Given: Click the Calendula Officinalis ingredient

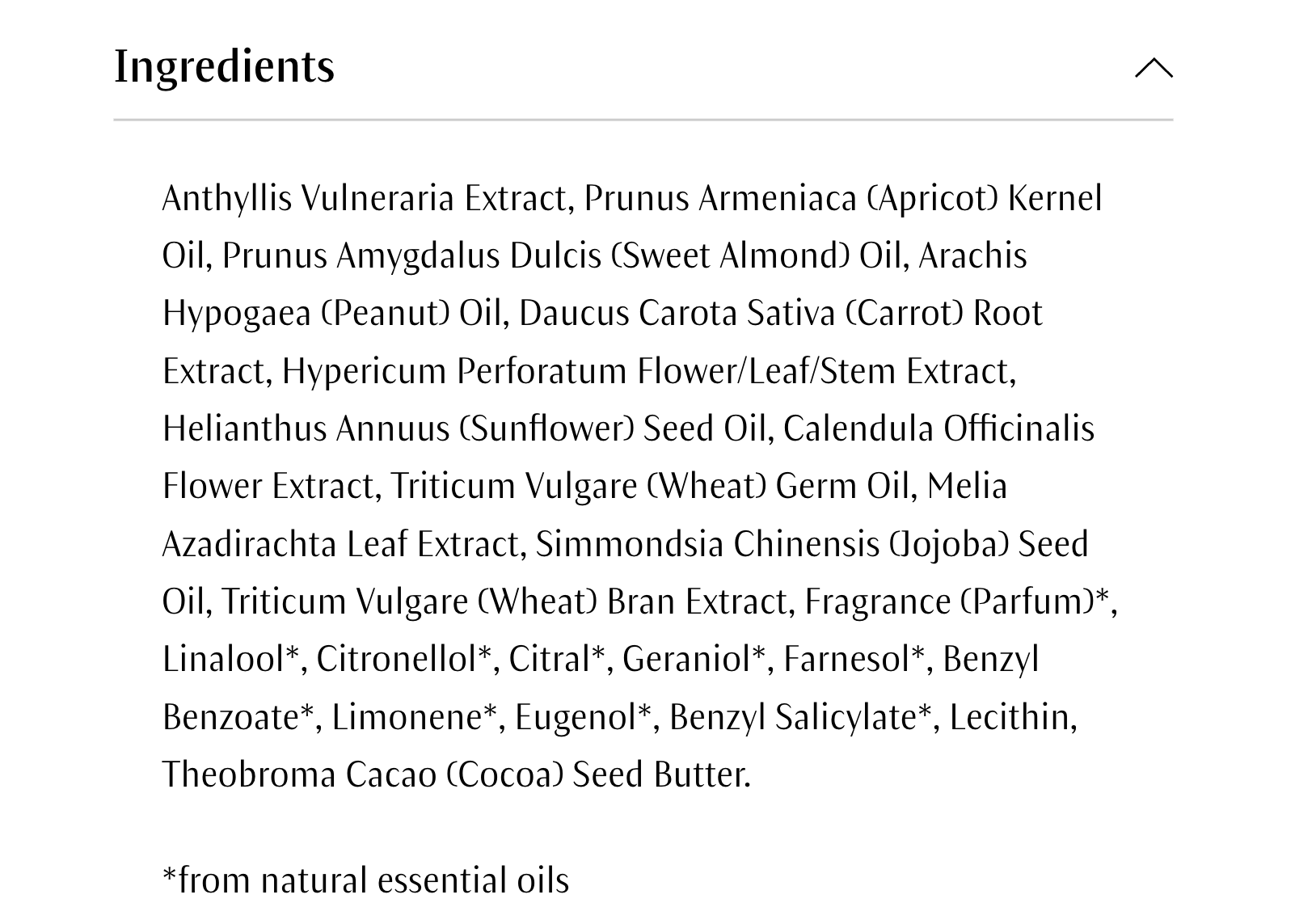Looking at the screenshot, I should point(938,429).
